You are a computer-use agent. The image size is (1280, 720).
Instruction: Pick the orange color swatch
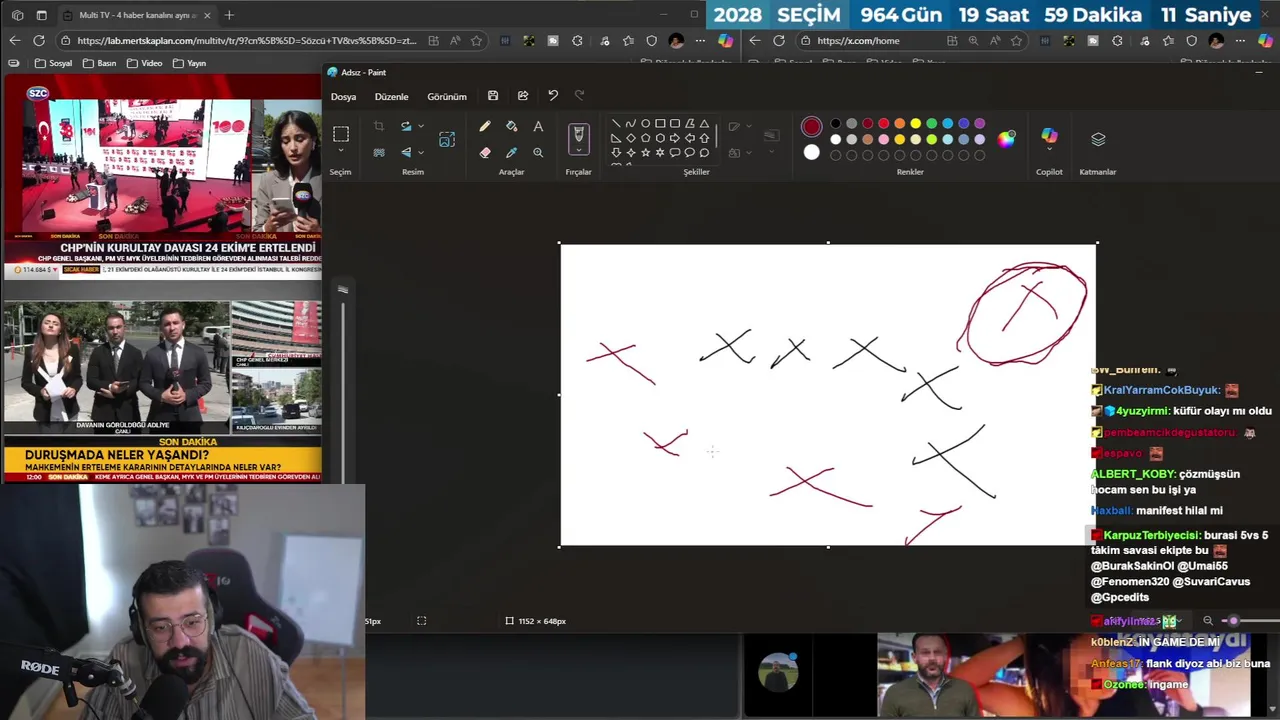[899, 124]
